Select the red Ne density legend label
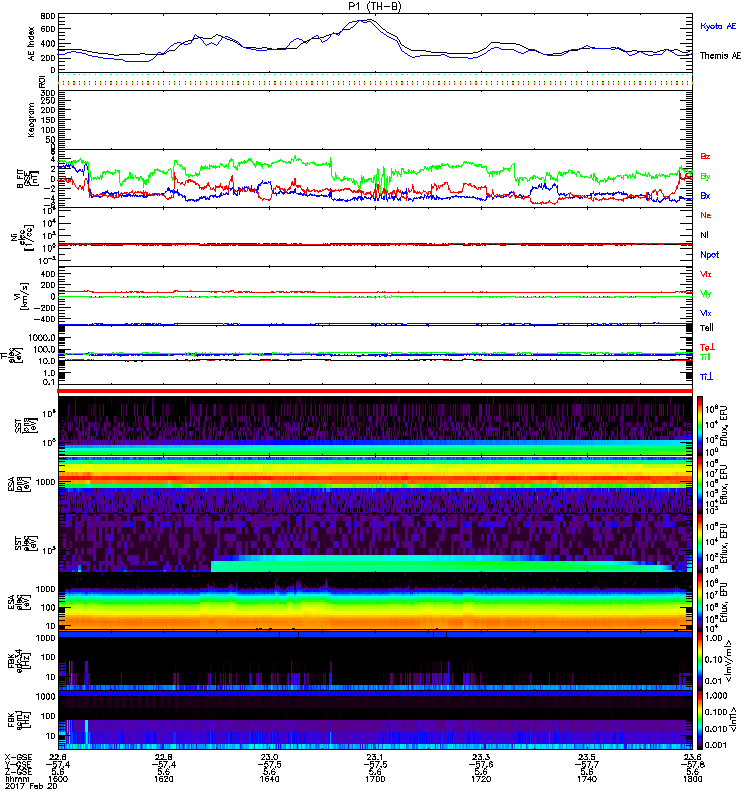This screenshot has width=750, height=800. pos(706,215)
